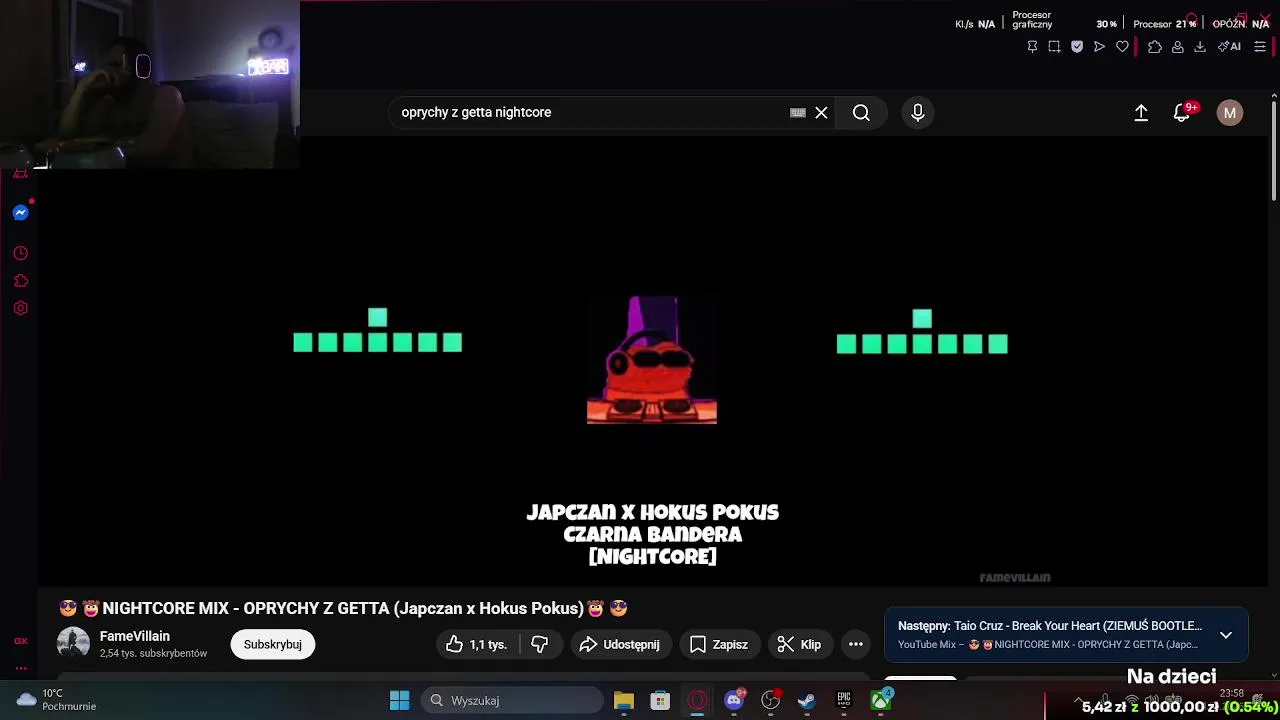Open OBS Studio from the taskbar
The height and width of the screenshot is (720, 1280).
[x=771, y=701]
